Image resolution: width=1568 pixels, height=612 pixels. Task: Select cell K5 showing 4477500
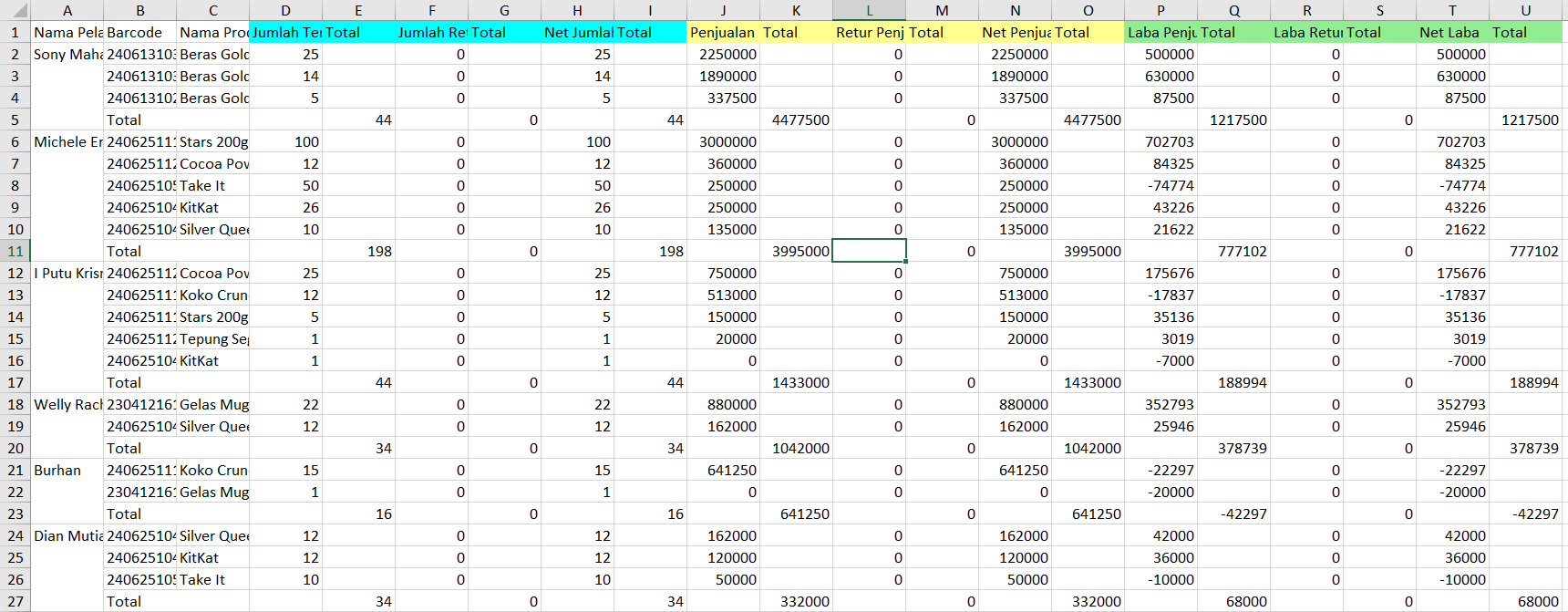pos(796,119)
